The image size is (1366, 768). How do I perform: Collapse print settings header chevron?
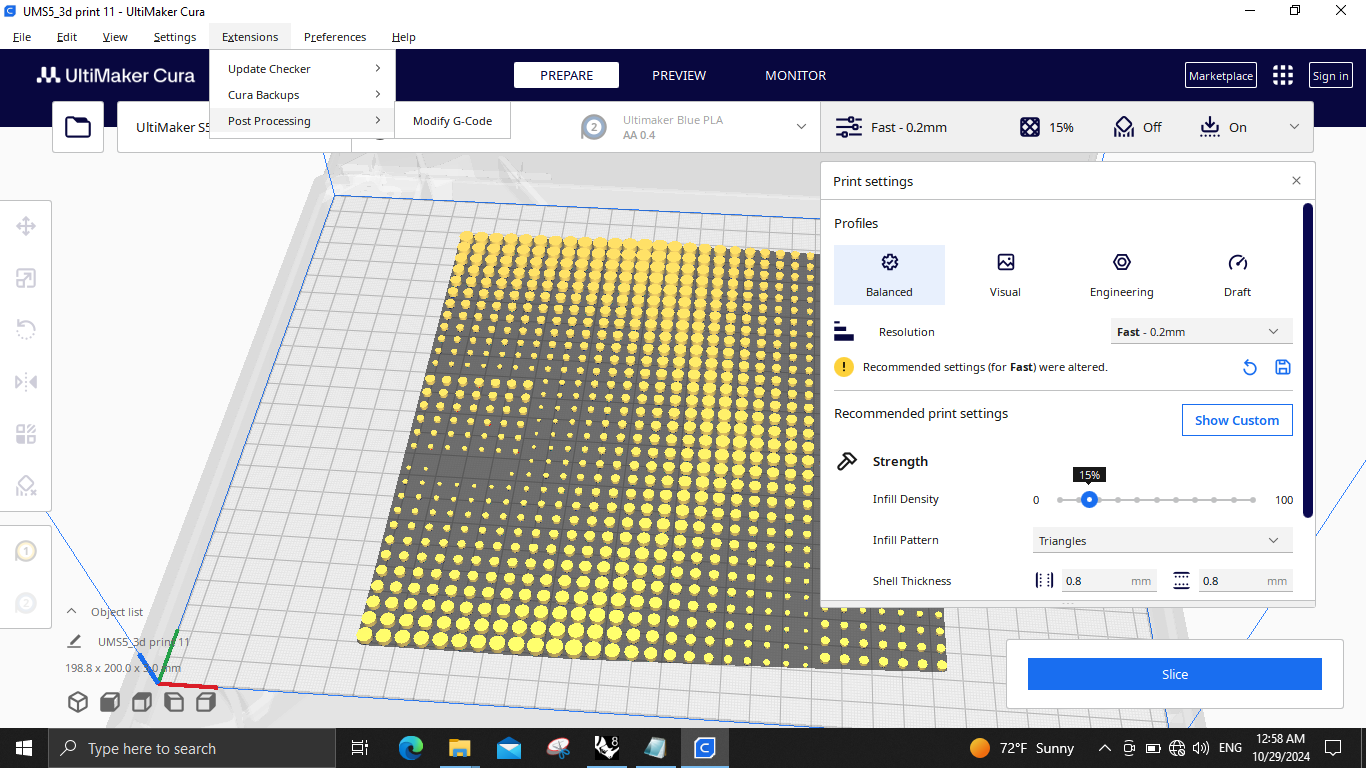1294,127
